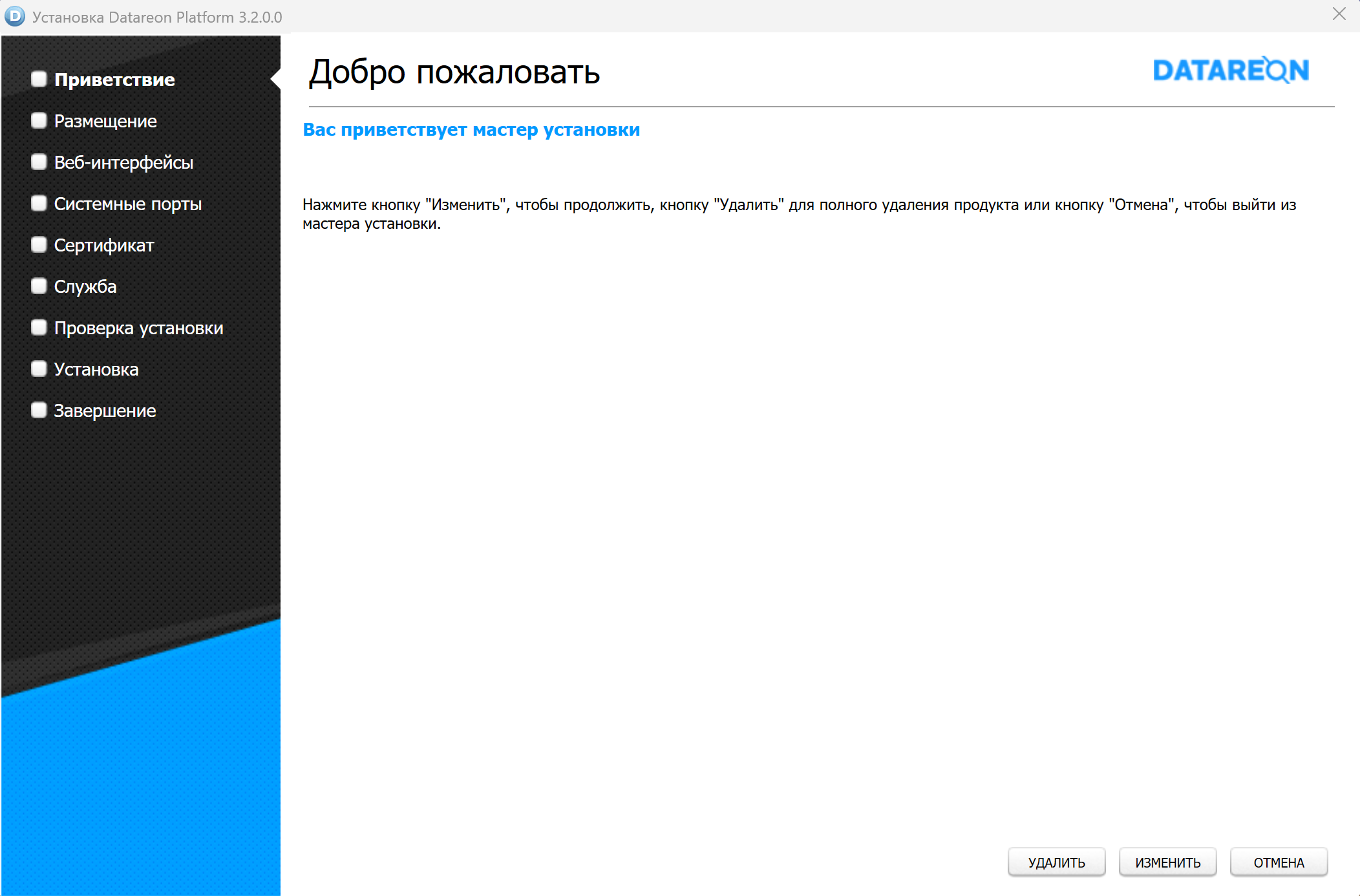Select the Приветствие step label
Image resolution: width=1360 pixels, height=896 pixels.
pos(114,80)
